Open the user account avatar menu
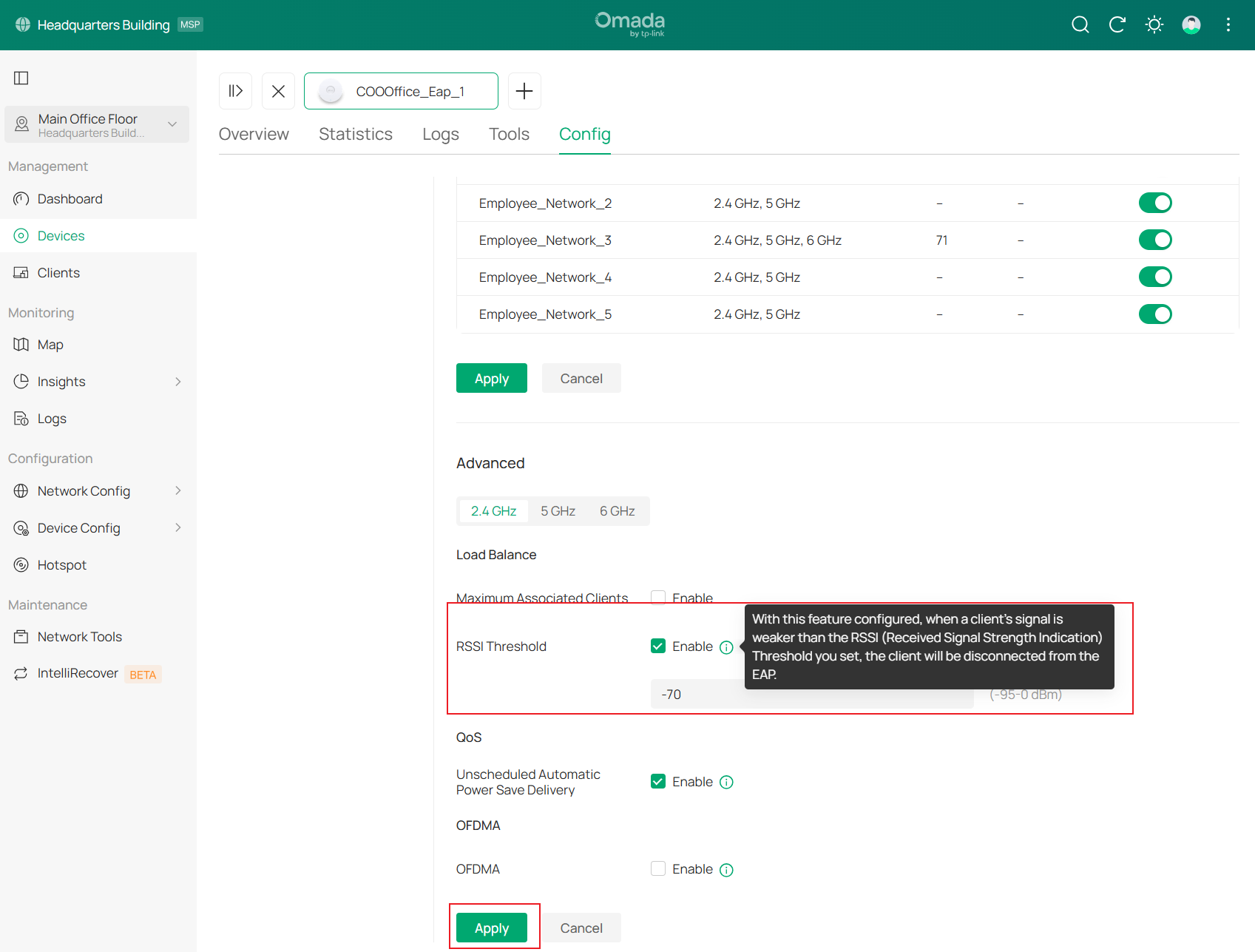The height and width of the screenshot is (952, 1255). click(x=1191, y=25)
